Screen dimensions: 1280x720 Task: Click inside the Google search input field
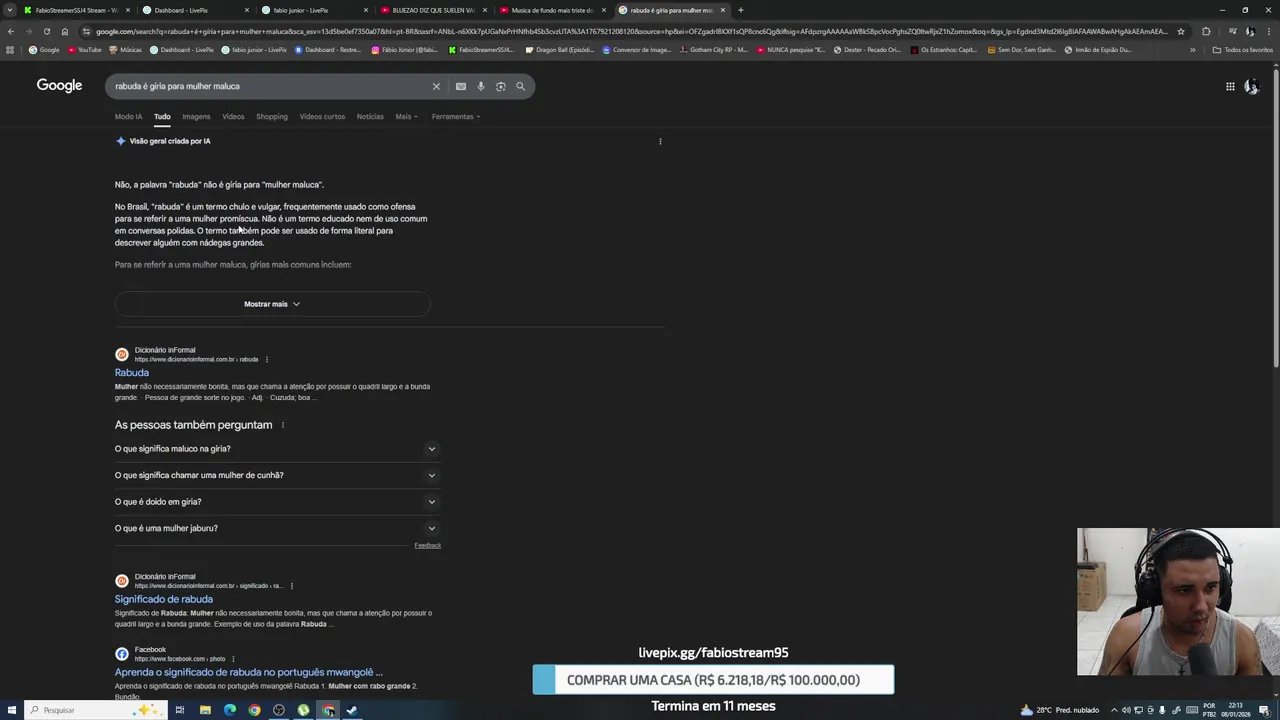(270, 86)
